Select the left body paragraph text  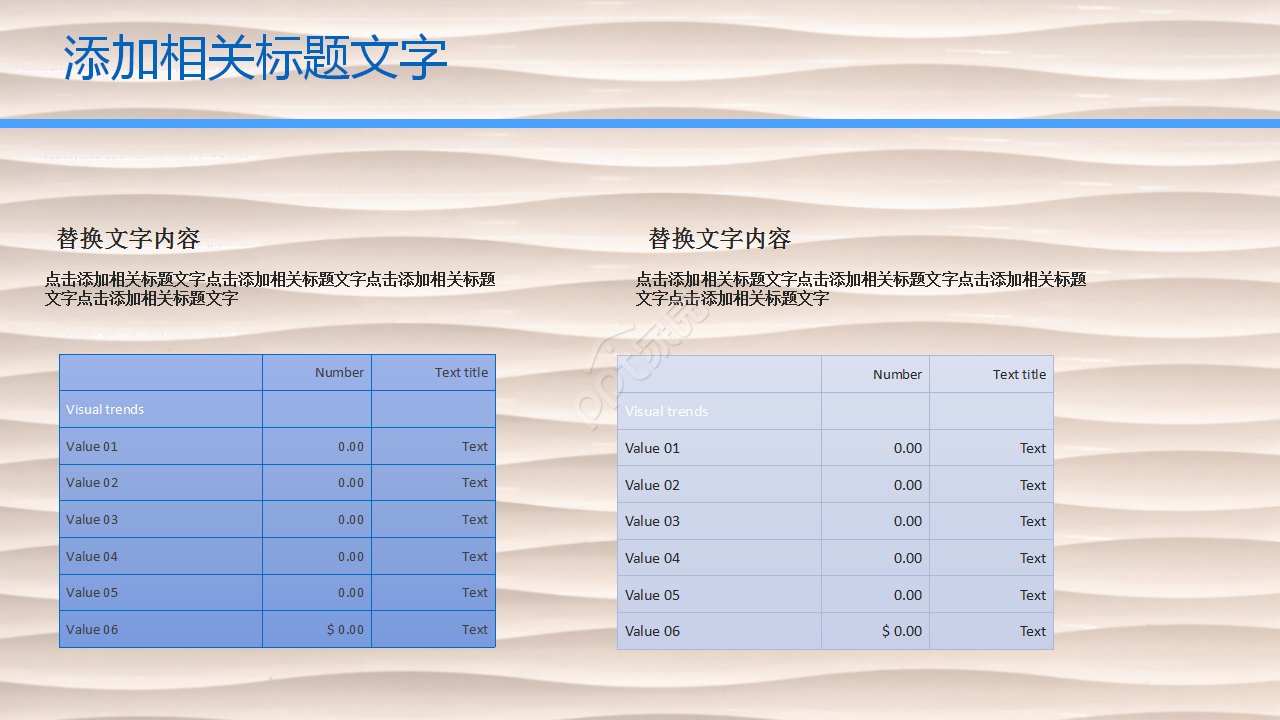270,288
